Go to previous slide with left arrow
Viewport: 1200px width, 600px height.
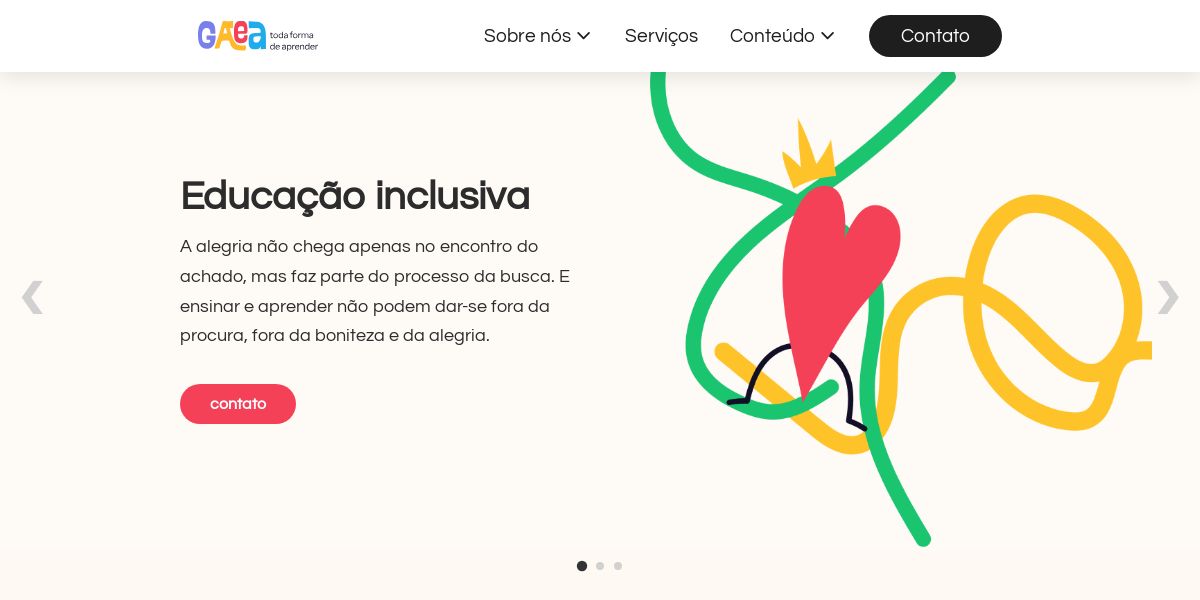(32, 297)
